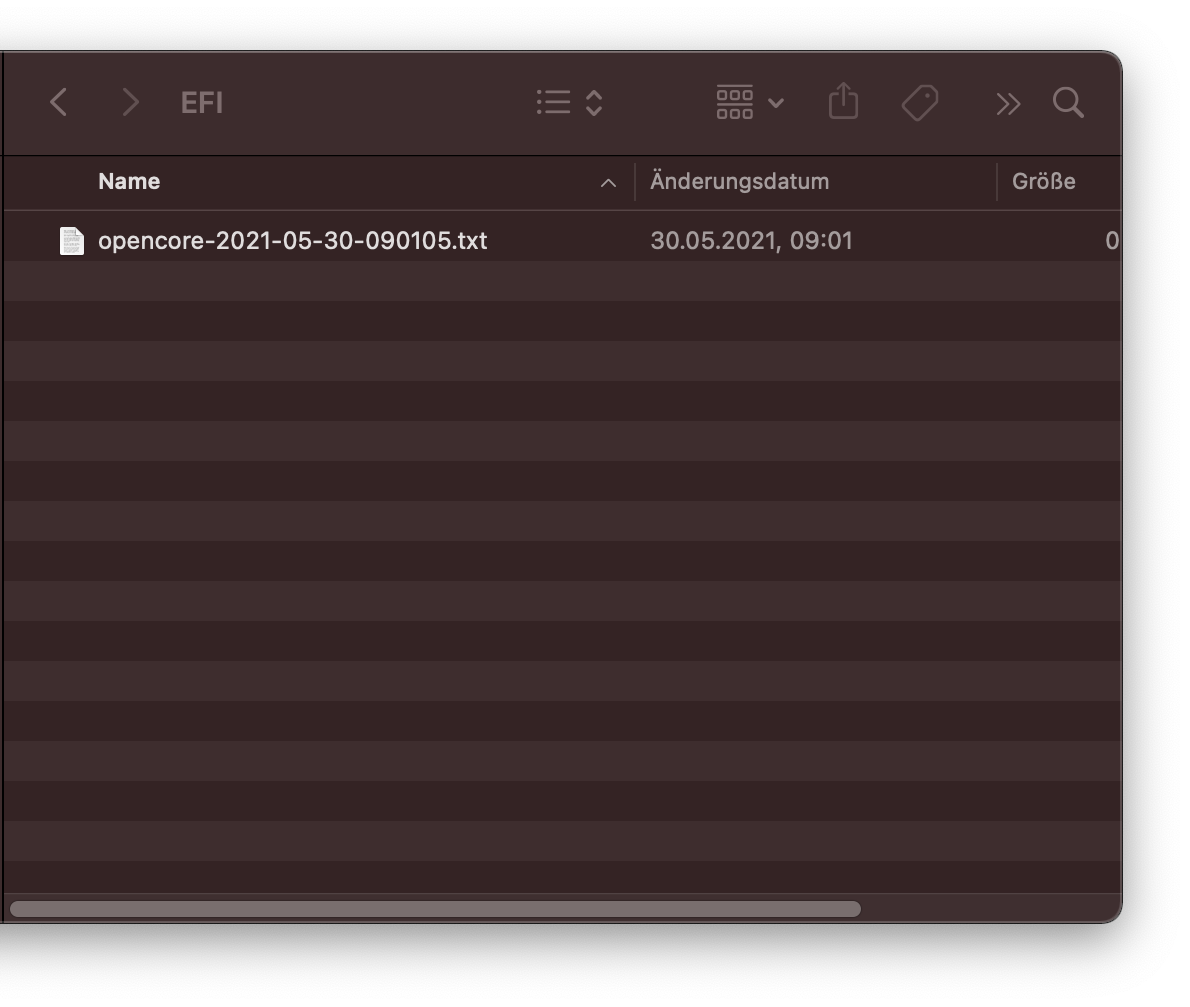Click the text file icon of opencore log
This screenshot has height=1007, width=1190.
click(x=71, y=241)
